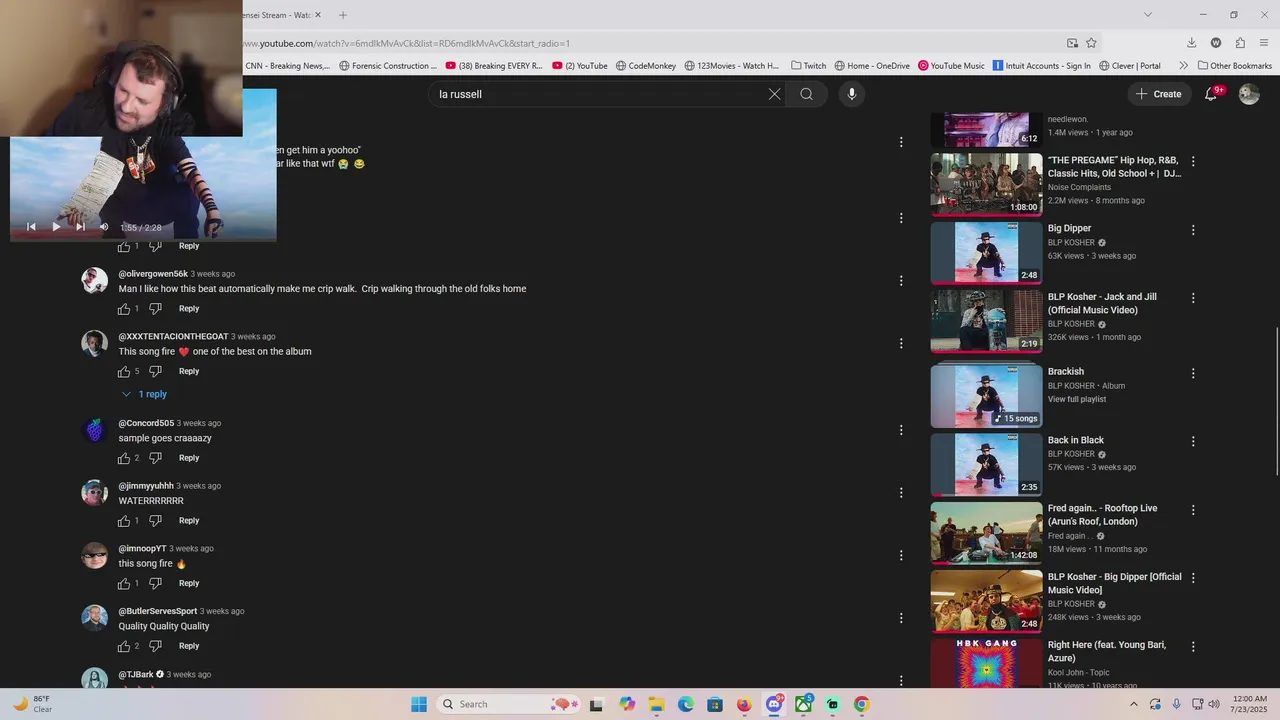Reply to @Concord505's comment
The image size is (1280, 720).
[x=189, y=458]
